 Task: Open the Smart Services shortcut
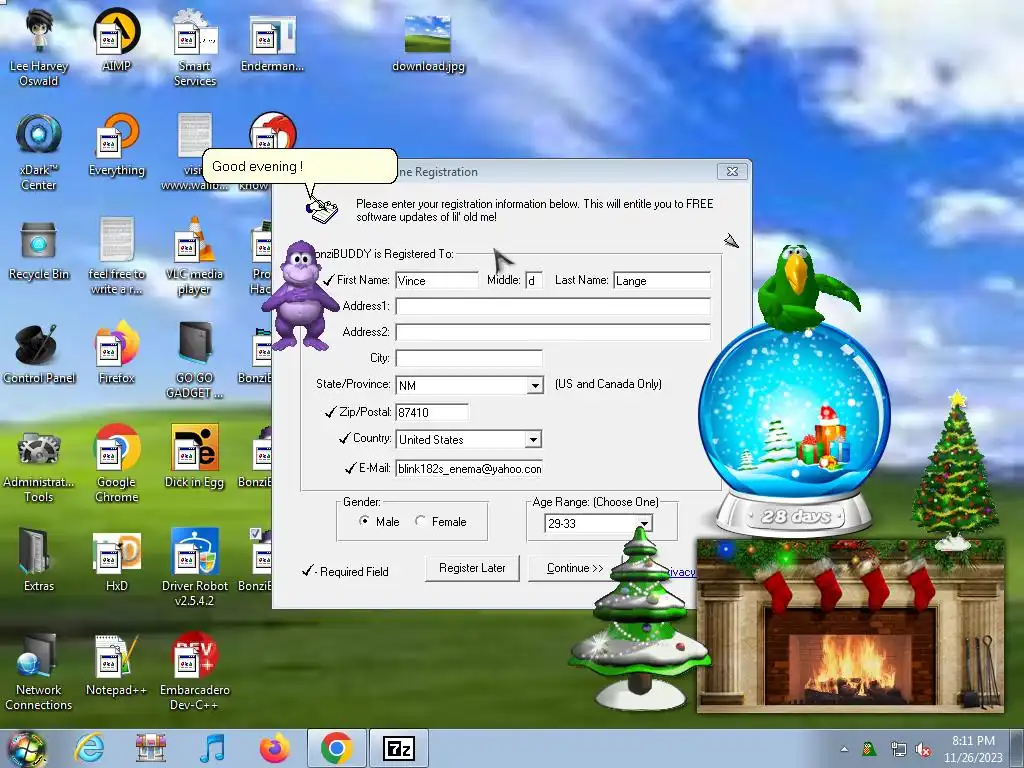pos(195,47)
